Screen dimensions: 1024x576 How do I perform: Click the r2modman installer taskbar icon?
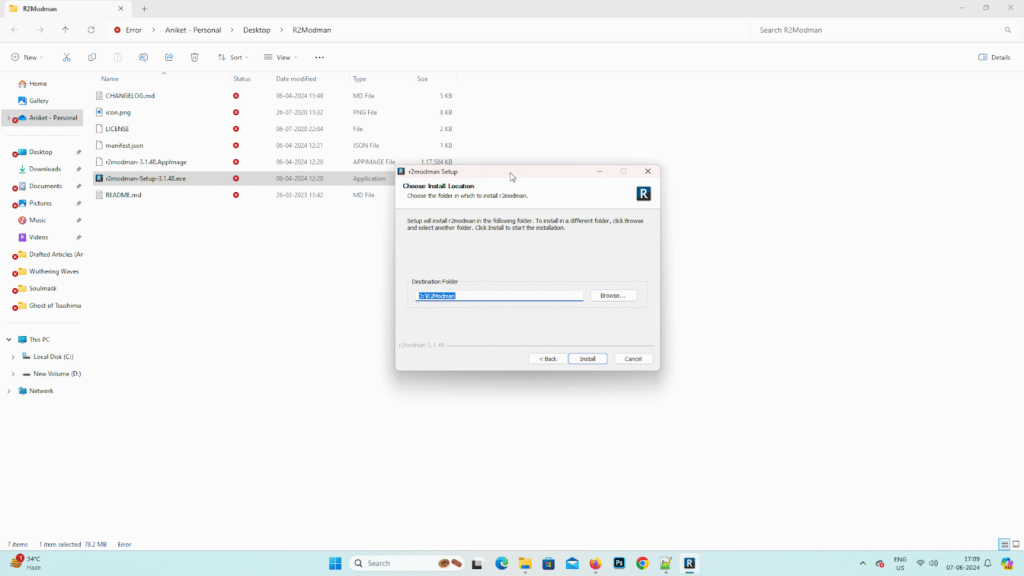click(690, 564)
